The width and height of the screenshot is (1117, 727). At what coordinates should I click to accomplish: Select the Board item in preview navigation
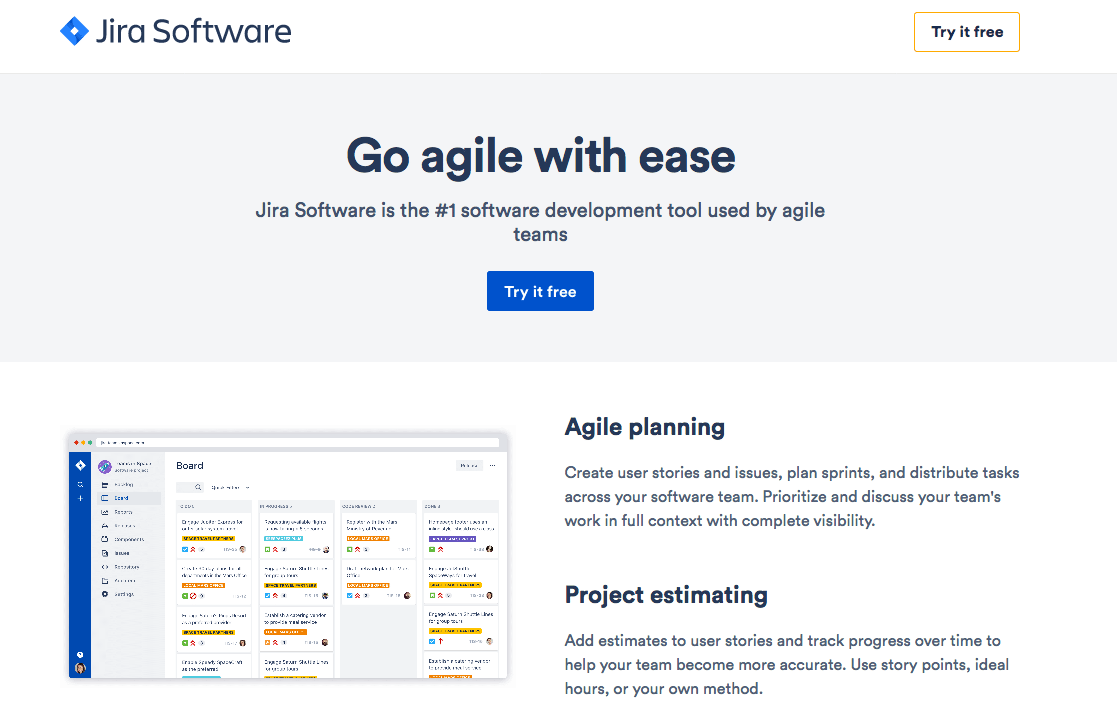tap(129, 498)
